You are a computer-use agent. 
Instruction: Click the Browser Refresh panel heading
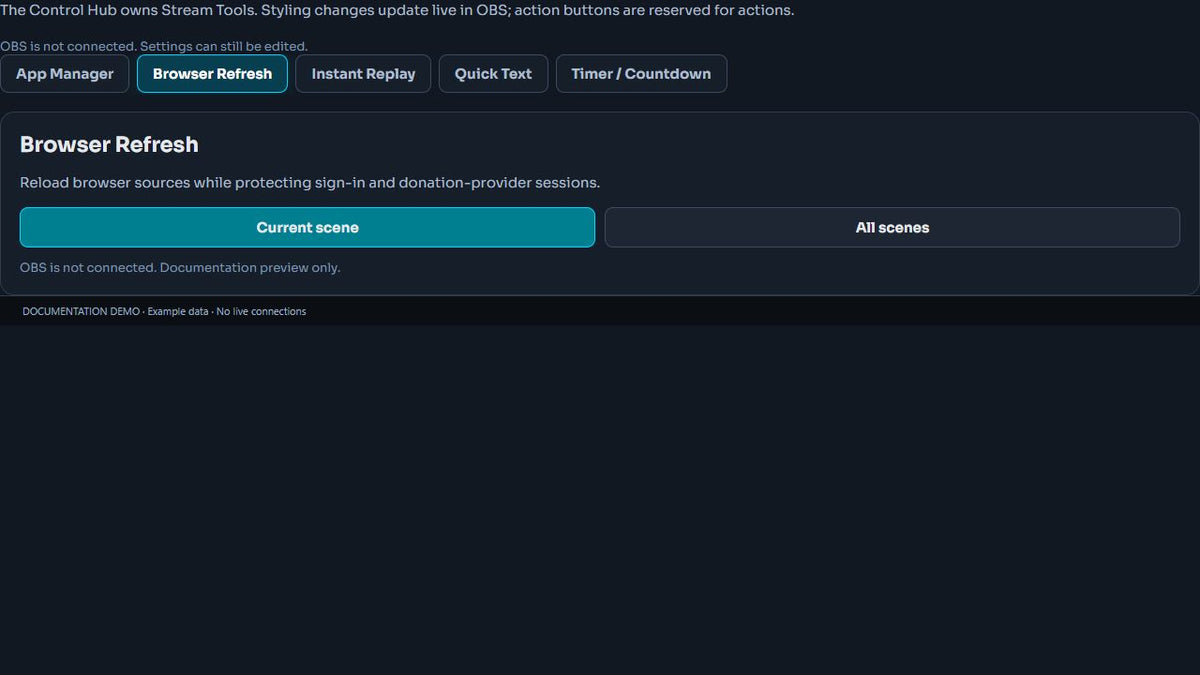[109, 144]
